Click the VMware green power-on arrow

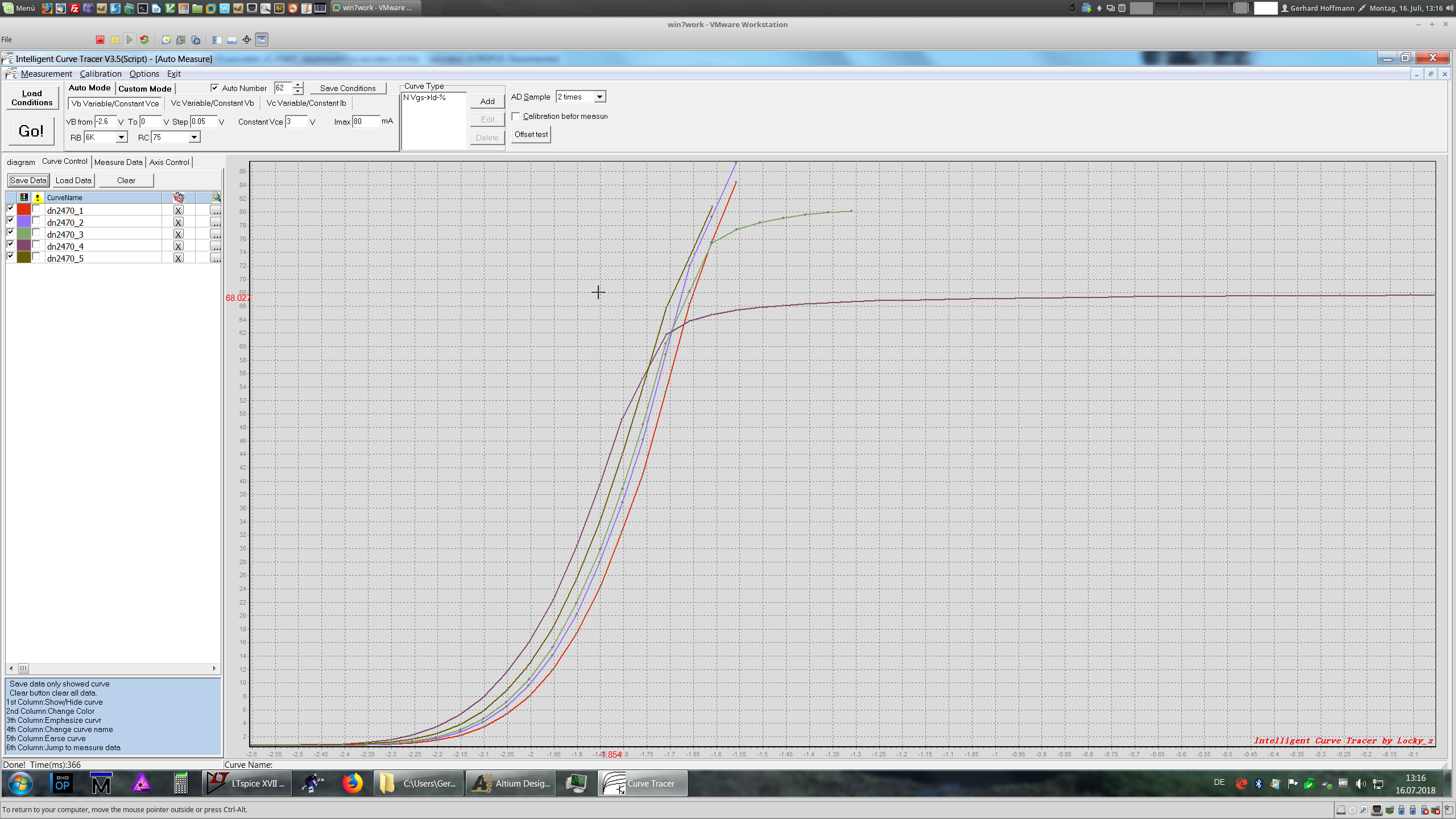point(130,40)
